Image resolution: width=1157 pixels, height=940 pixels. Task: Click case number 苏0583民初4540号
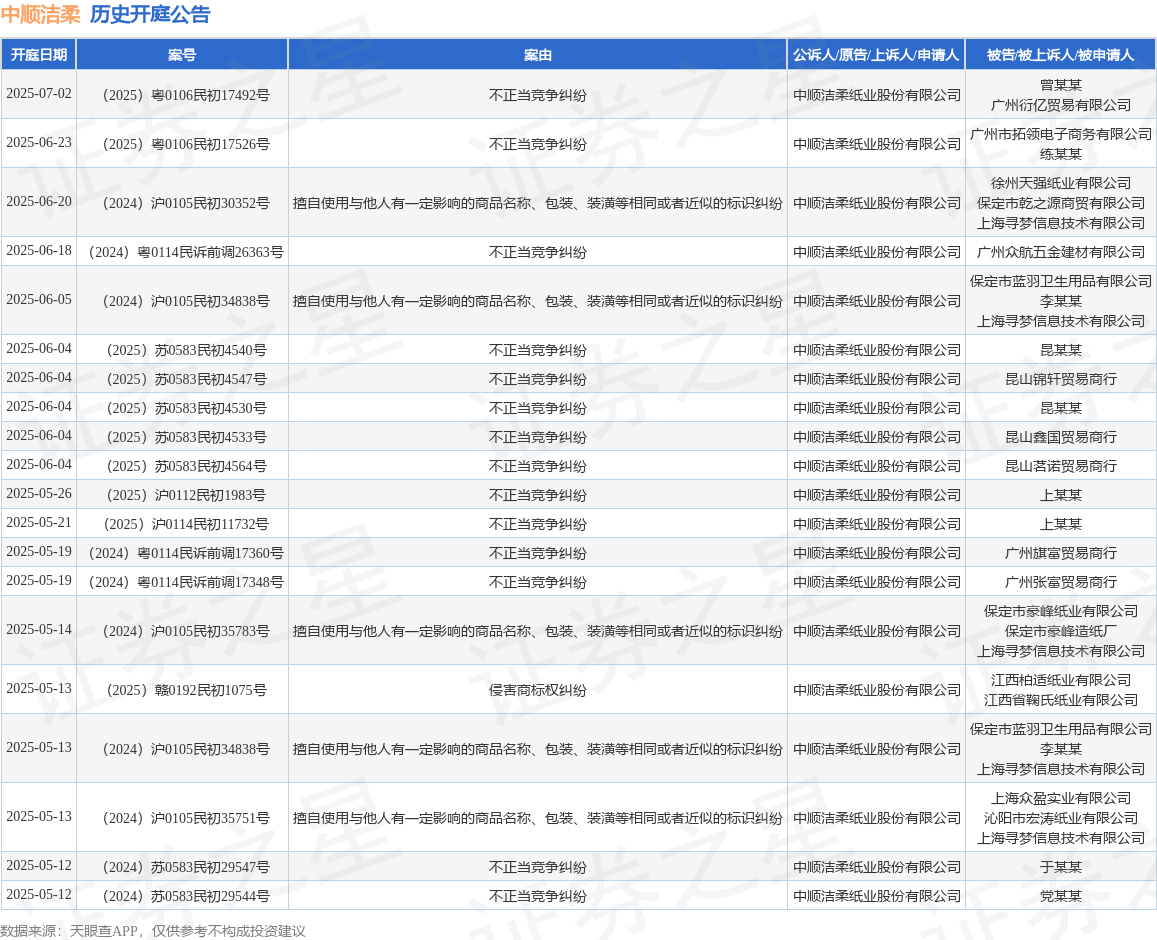click(186, 350)
